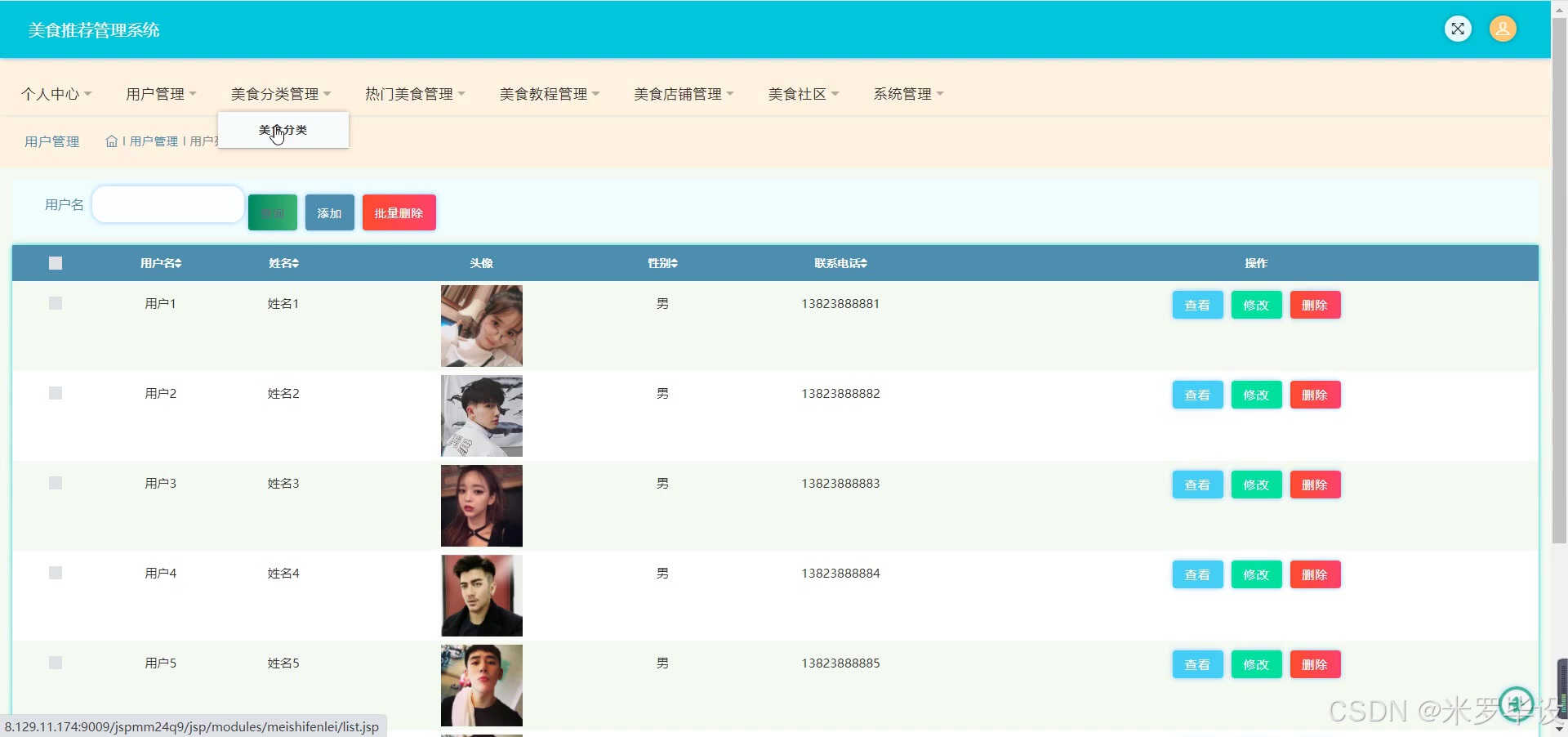Screen dimensions: 1568x737
Task: Expand the 美食店铺管理 menu
Action: pyautogui.click(x=684, y=94)
